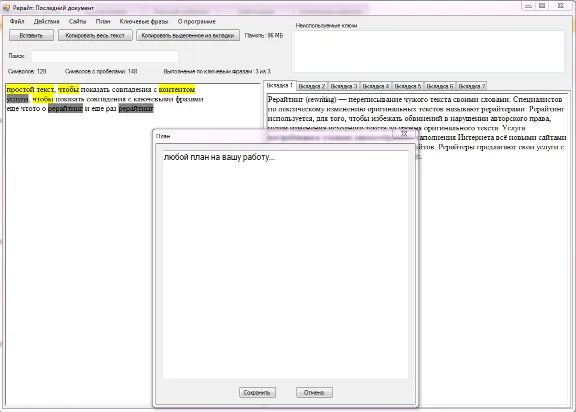Screen dimensions: 576x412
Task: Click Копировать выделенное из вкладки button
Action: pyautogui.click(x=188, y=35)
